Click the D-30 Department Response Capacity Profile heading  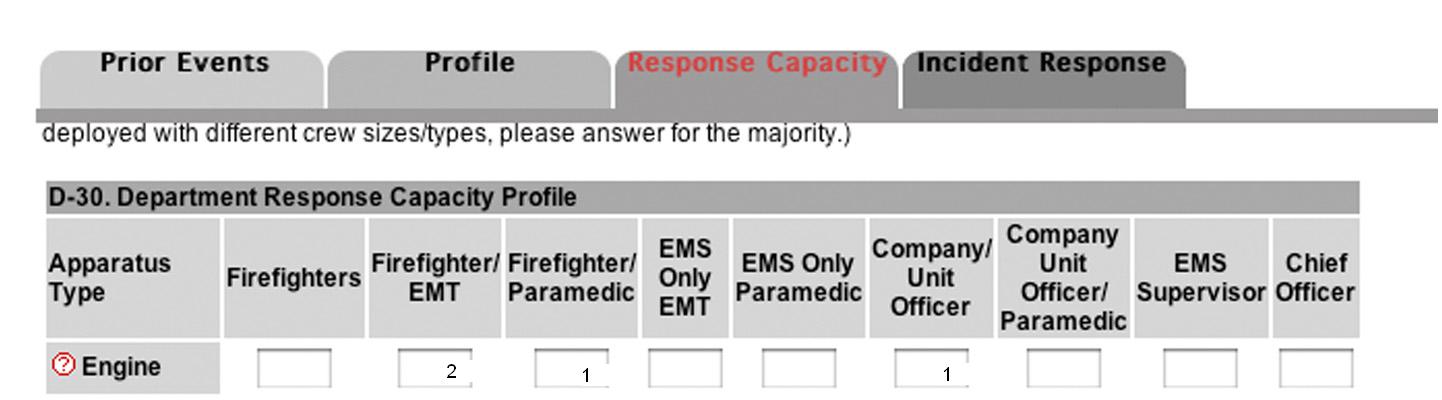(312, 198)
